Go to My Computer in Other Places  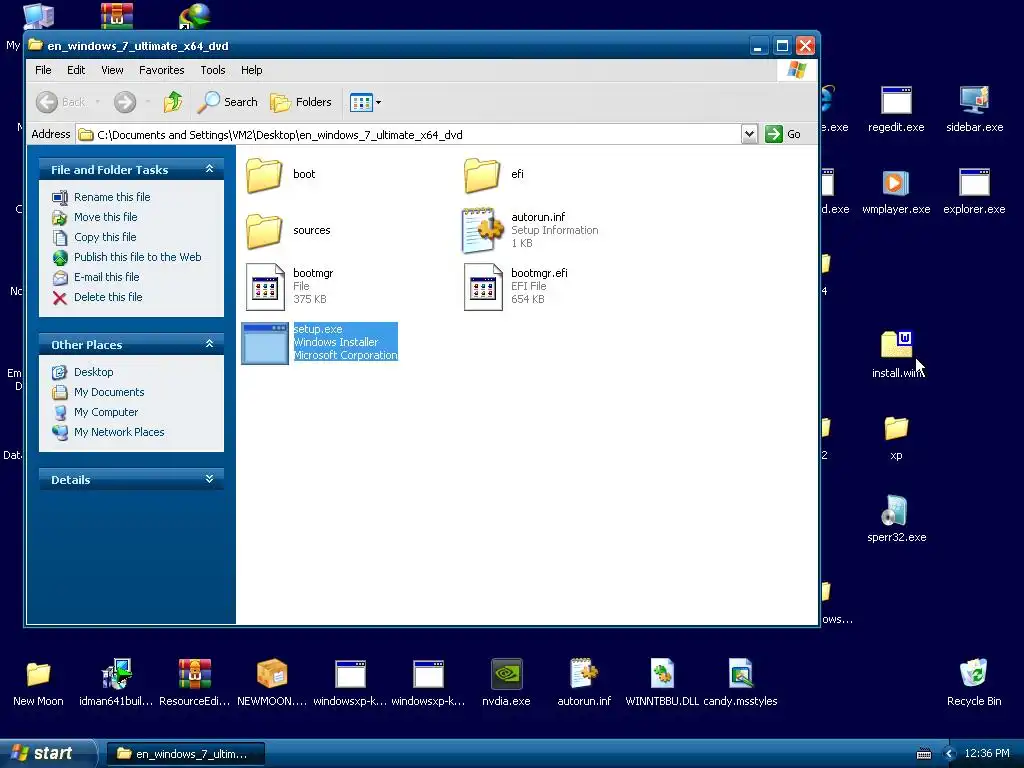coord(106,412)
